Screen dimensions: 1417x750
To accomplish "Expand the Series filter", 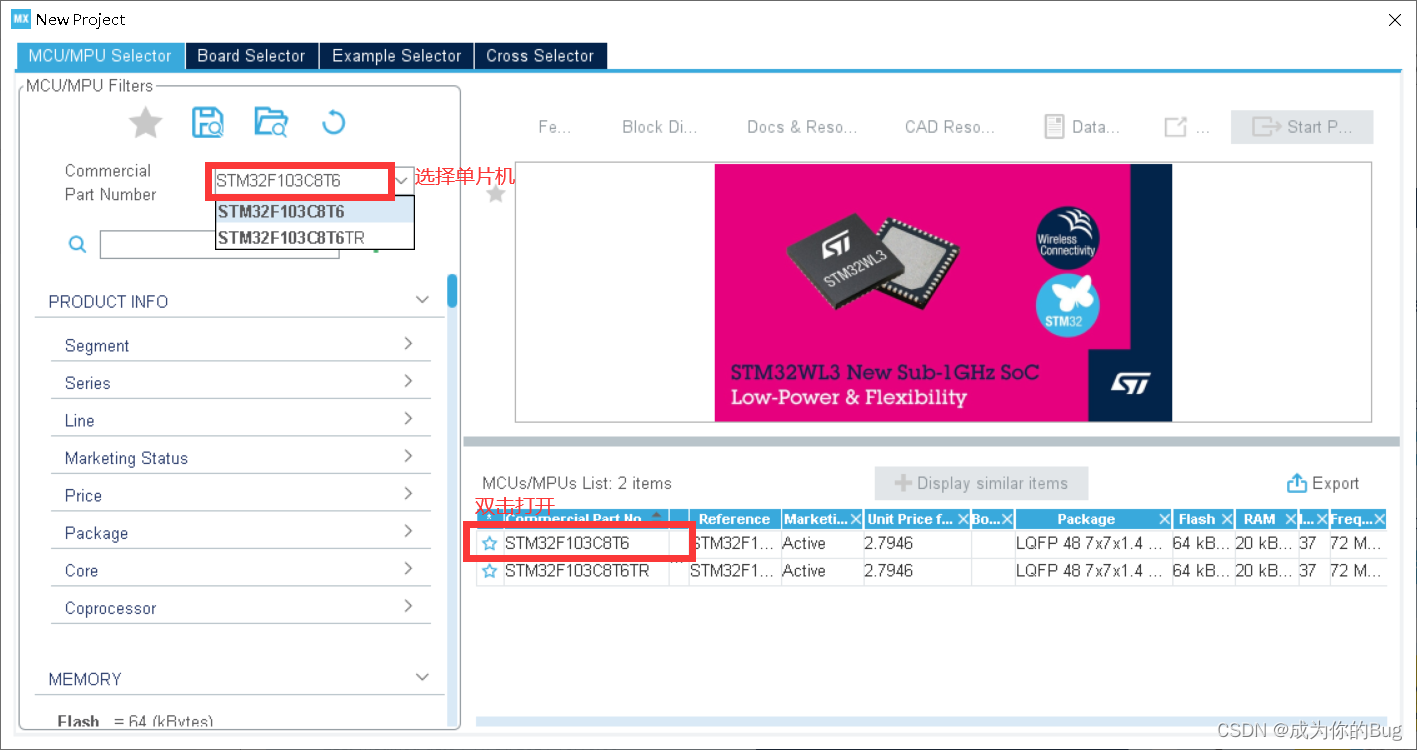I will [x=408, y=381].
